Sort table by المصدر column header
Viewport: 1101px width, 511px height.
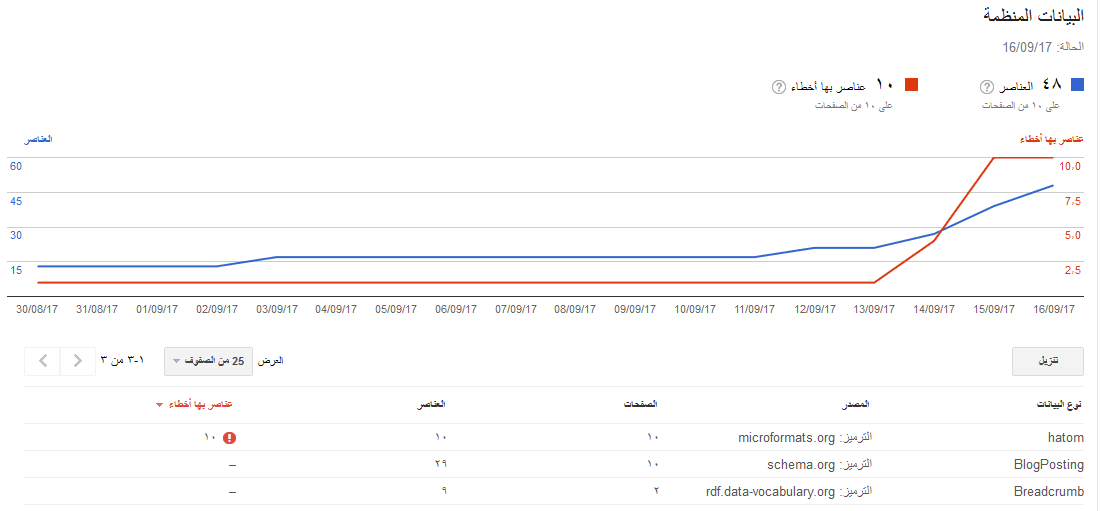tap(853, 405)
